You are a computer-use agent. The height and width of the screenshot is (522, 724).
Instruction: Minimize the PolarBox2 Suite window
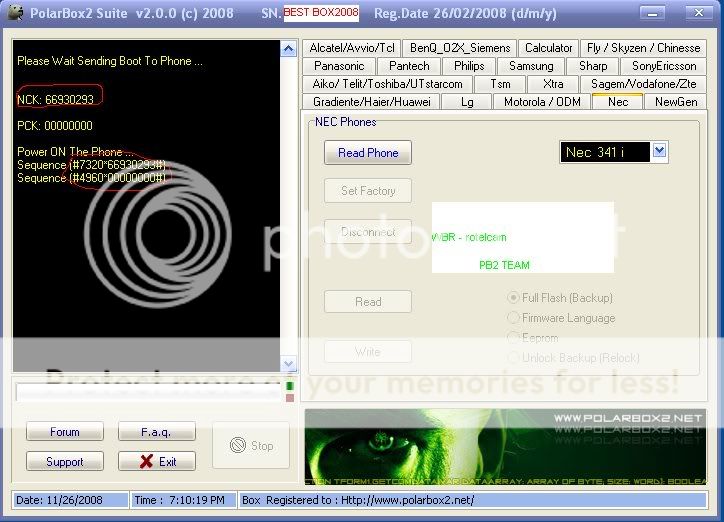[652, 13]
